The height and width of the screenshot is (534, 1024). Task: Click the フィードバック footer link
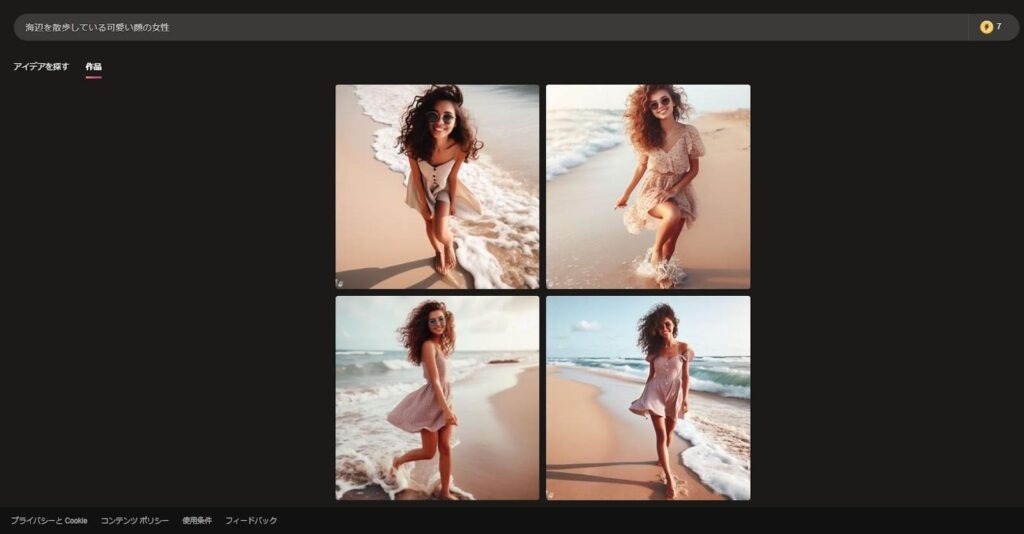point(251,521)
